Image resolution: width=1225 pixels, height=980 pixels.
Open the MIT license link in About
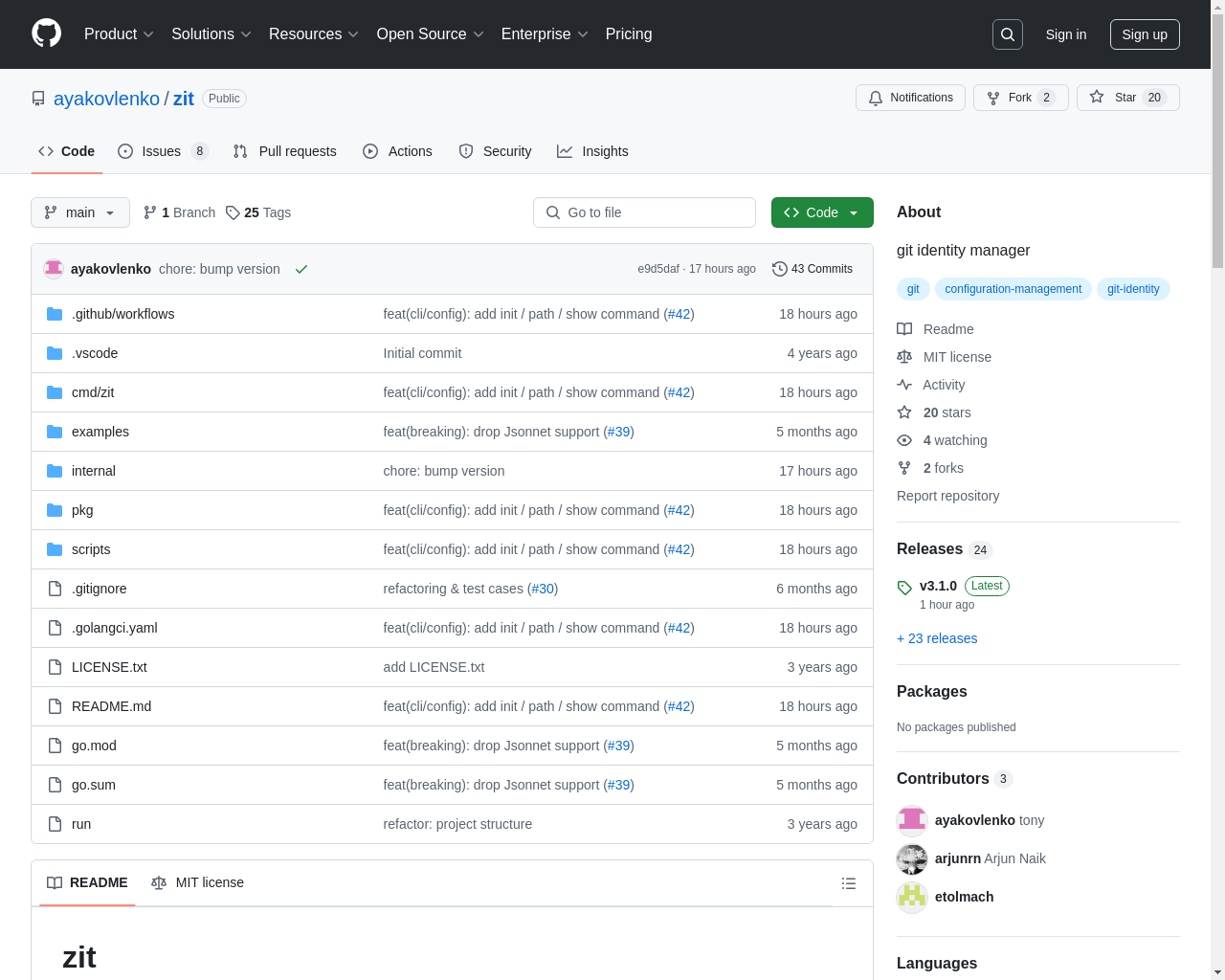944,357
